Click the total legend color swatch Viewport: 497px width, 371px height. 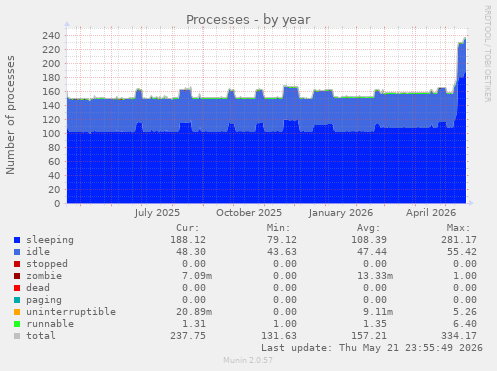pos(17,336)
